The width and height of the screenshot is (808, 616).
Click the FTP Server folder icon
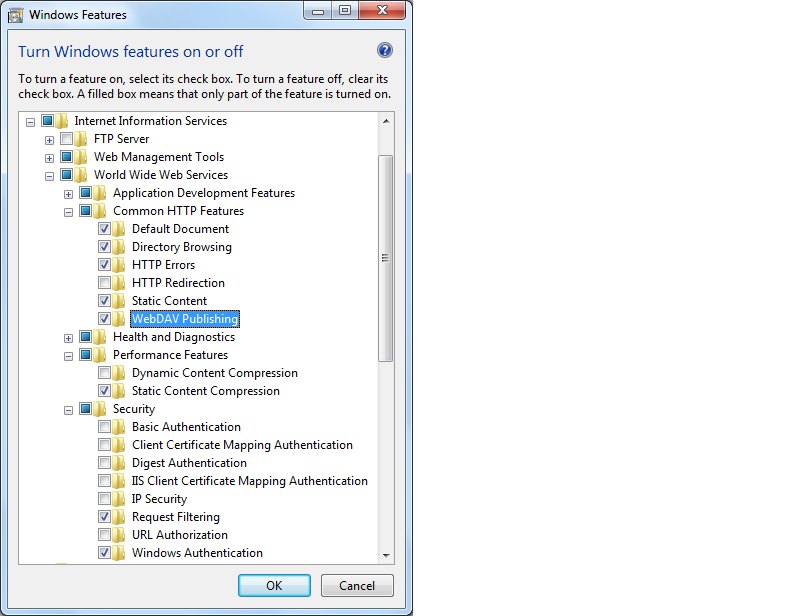point(80,139)
